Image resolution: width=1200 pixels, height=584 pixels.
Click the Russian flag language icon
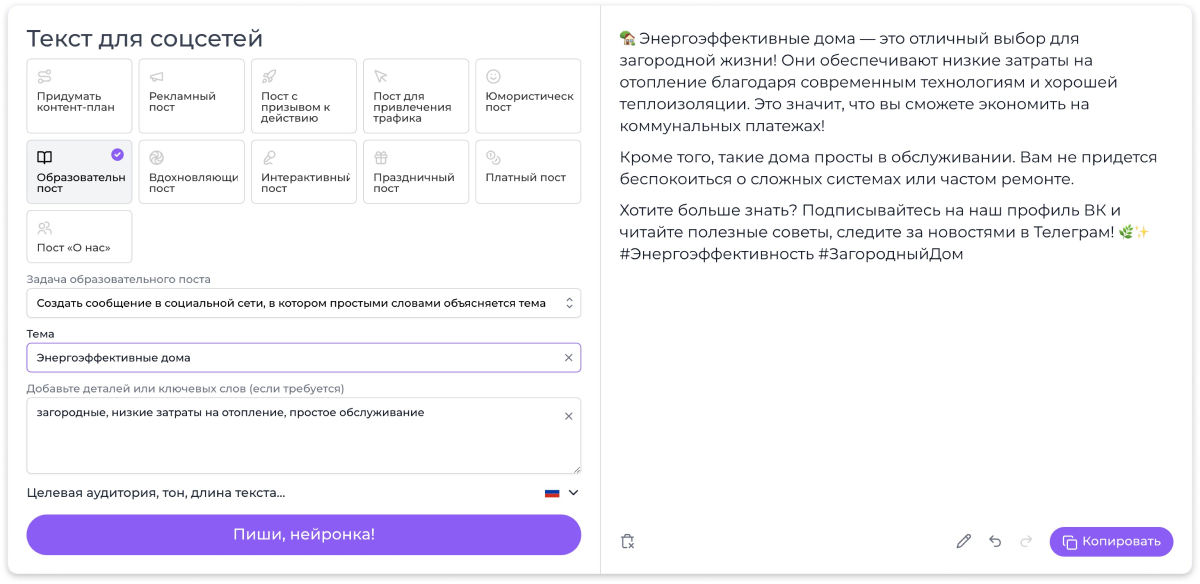(551, 493)
